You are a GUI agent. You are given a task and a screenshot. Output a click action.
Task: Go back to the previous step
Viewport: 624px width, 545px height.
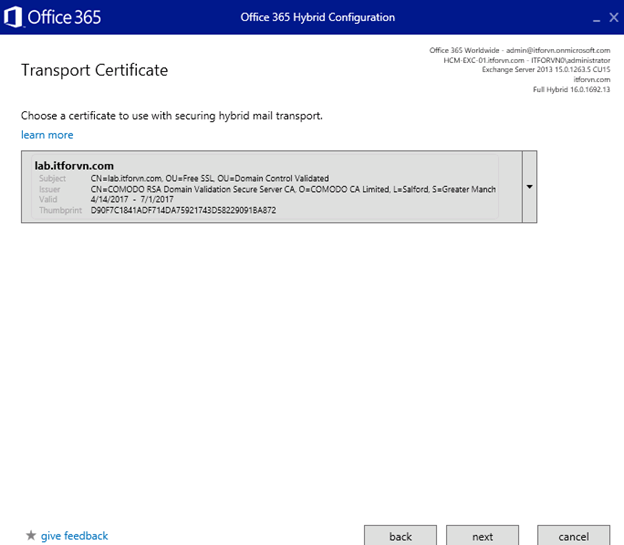(400, 535)
